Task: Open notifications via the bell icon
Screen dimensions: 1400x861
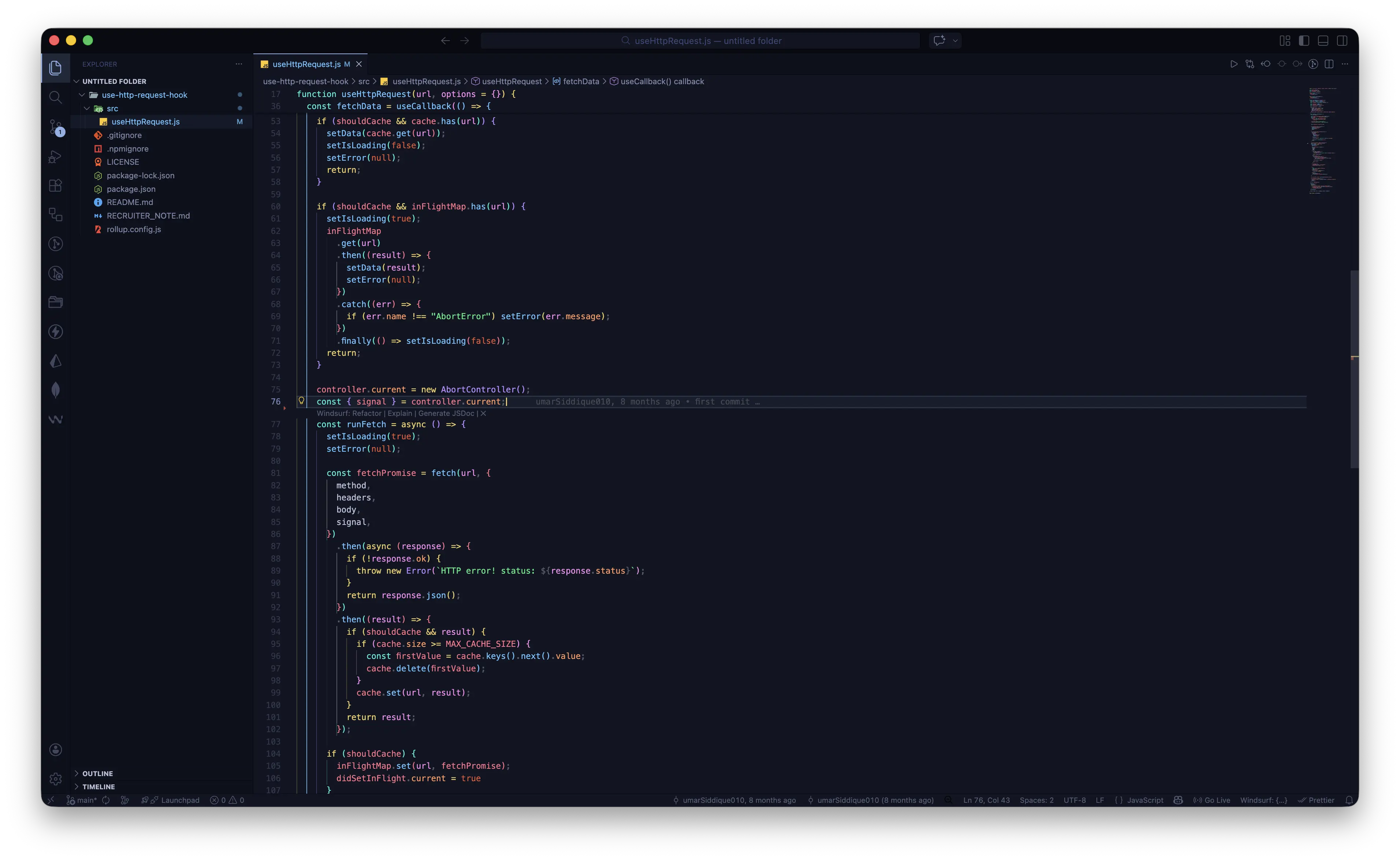Action: pyautogui.click(x=1349, y=800)
